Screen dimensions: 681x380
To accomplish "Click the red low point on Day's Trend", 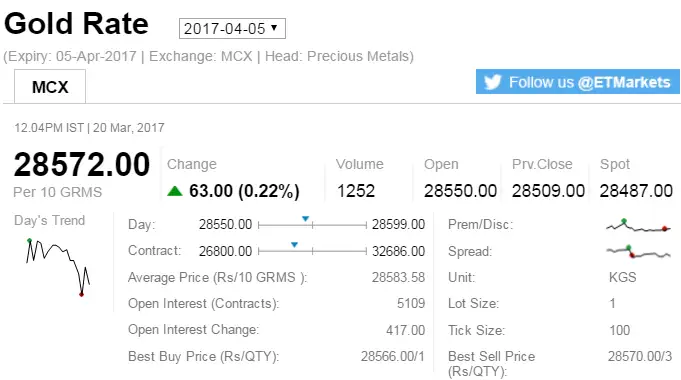I will 81,294.
